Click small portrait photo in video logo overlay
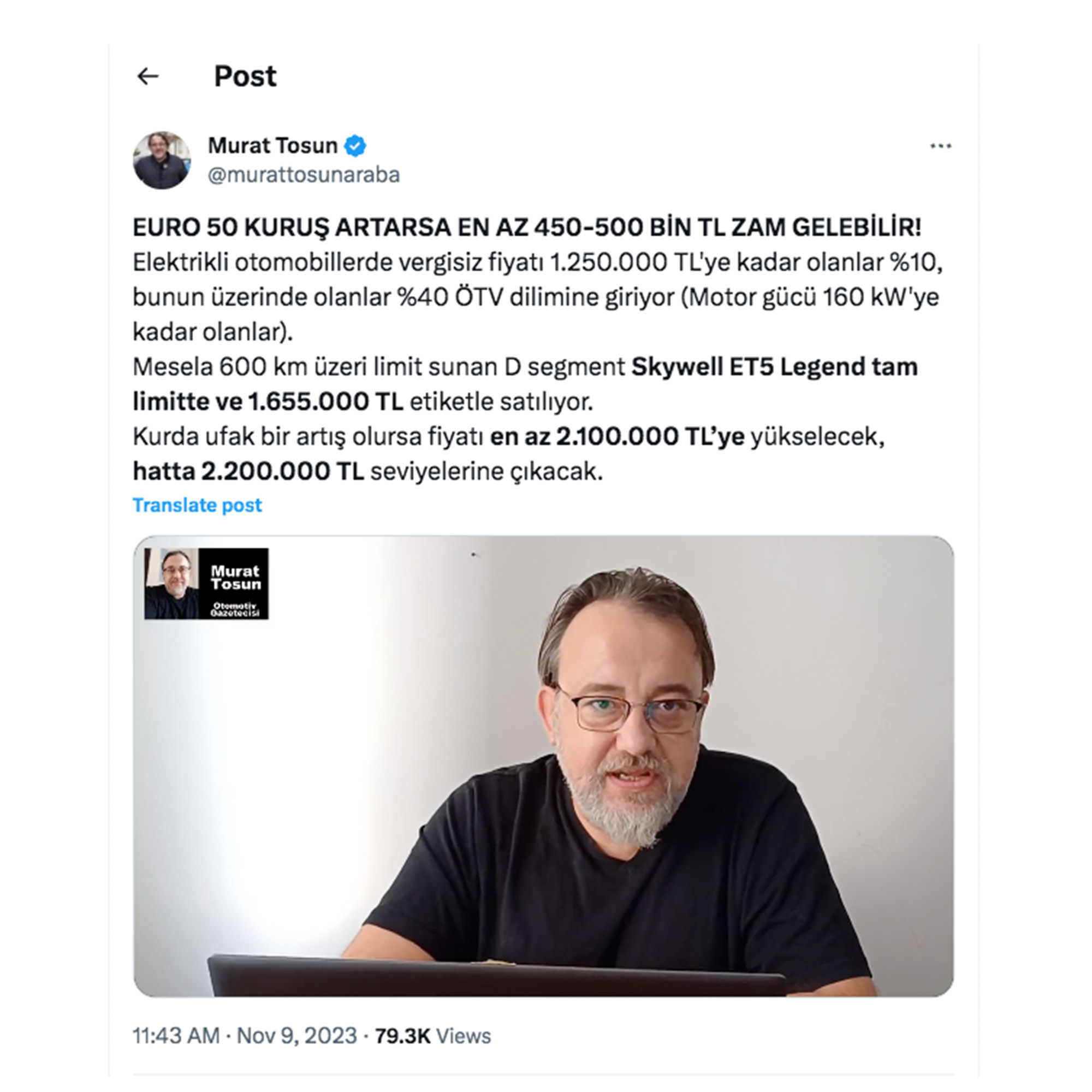This screenshot has width=1092, height=1092. pyautogui.click(x=172, y=584)
